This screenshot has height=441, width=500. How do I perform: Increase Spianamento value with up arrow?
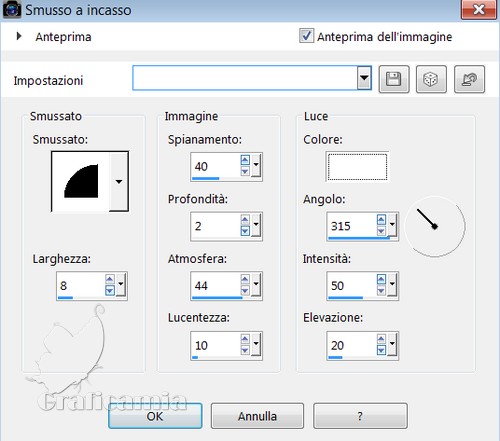245,160
